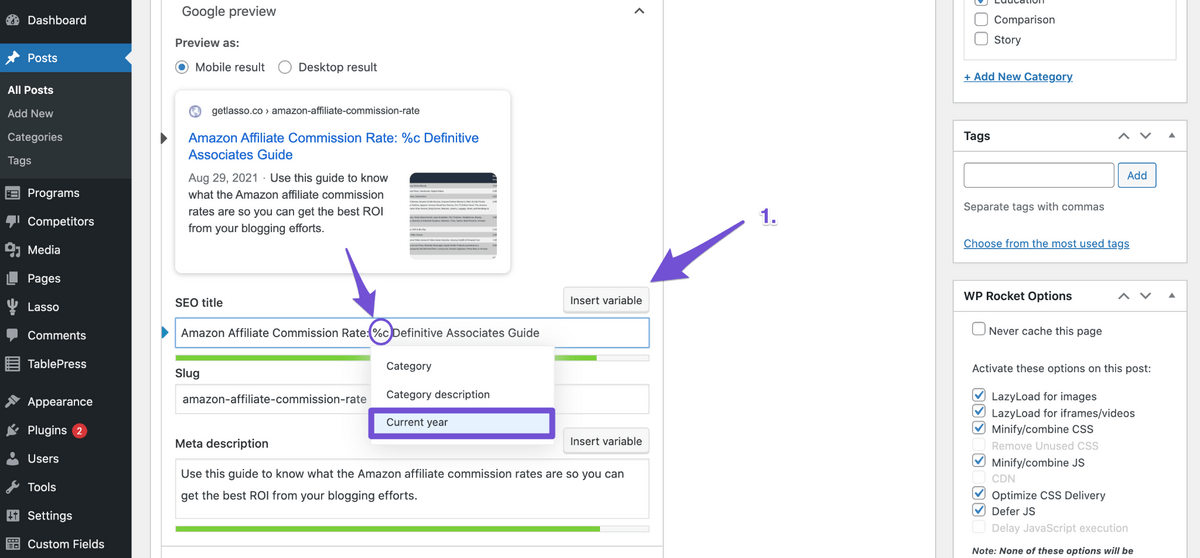This screenshot has width=1200, height=558.
Task: Click the Meta description text area
Action: pyautogui.click(x=412, y=487)
